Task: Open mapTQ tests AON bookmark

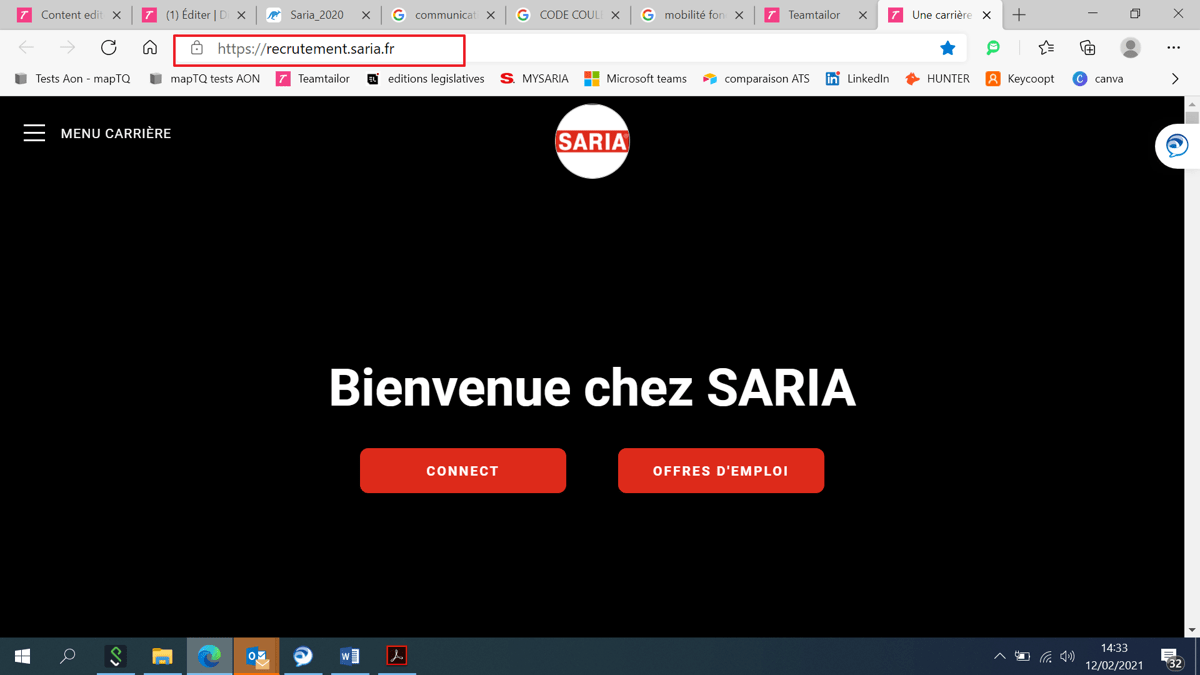Action: click(204, 79)
